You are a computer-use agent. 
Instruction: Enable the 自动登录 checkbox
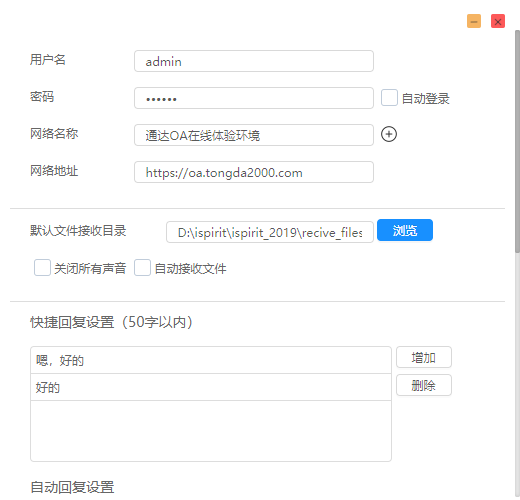tap(389, 98)
